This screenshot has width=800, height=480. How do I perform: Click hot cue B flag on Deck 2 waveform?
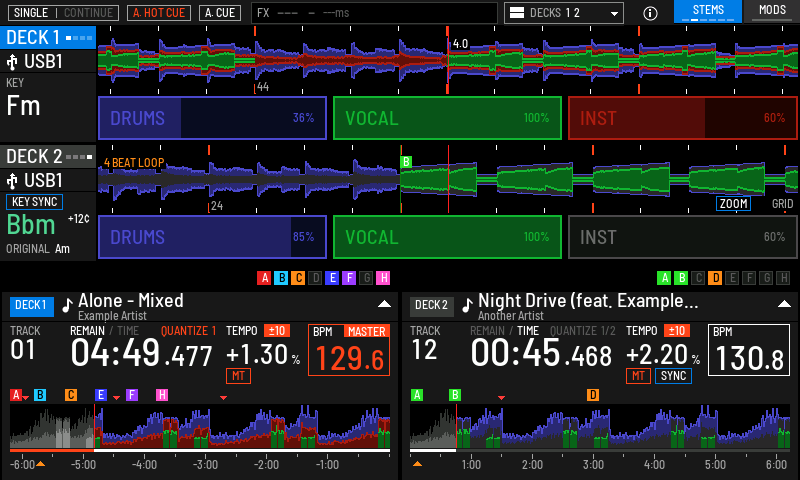click(x=406, y=162)
